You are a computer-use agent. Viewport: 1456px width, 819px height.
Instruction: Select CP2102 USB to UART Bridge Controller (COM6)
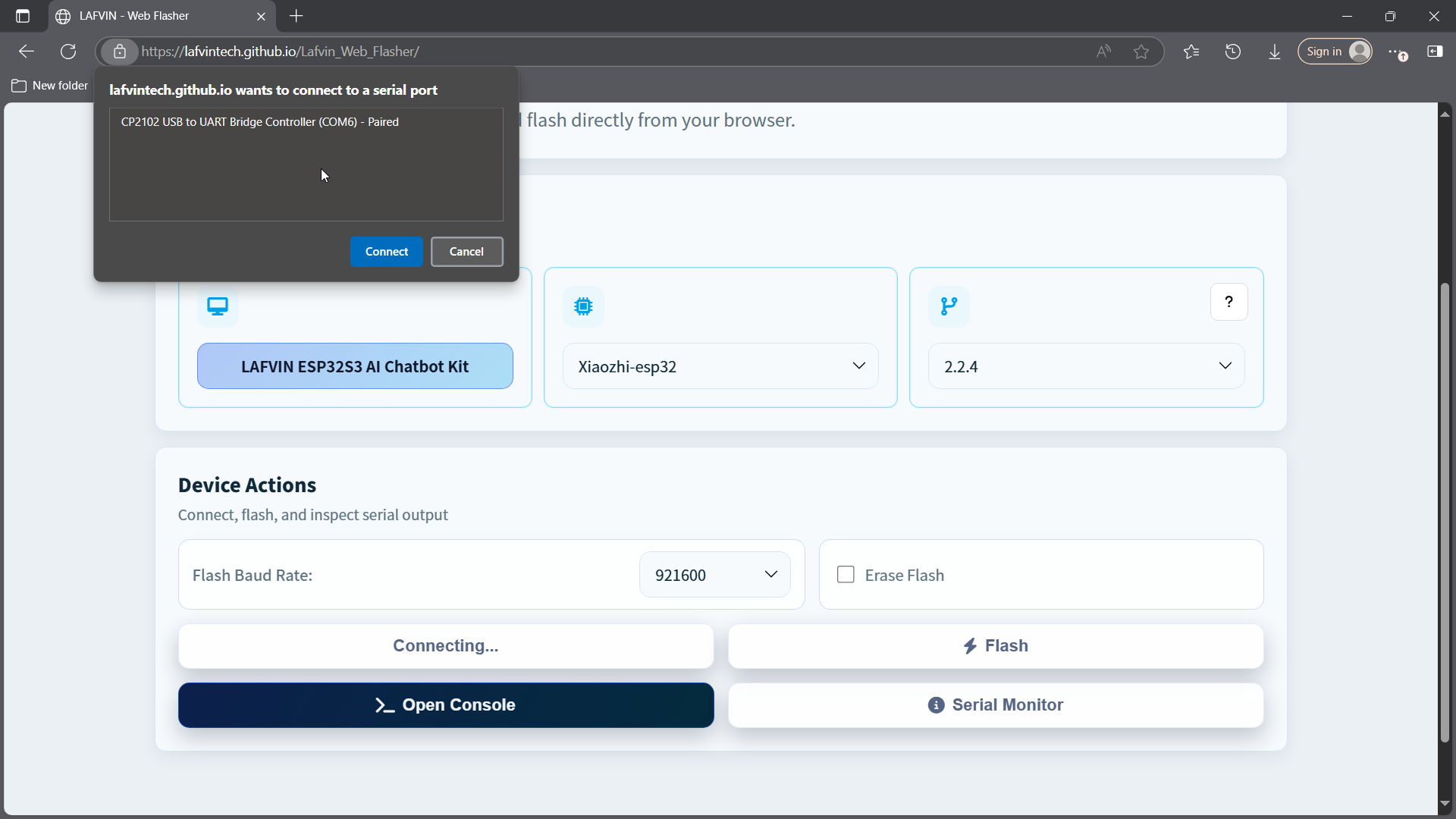[306, 122]
